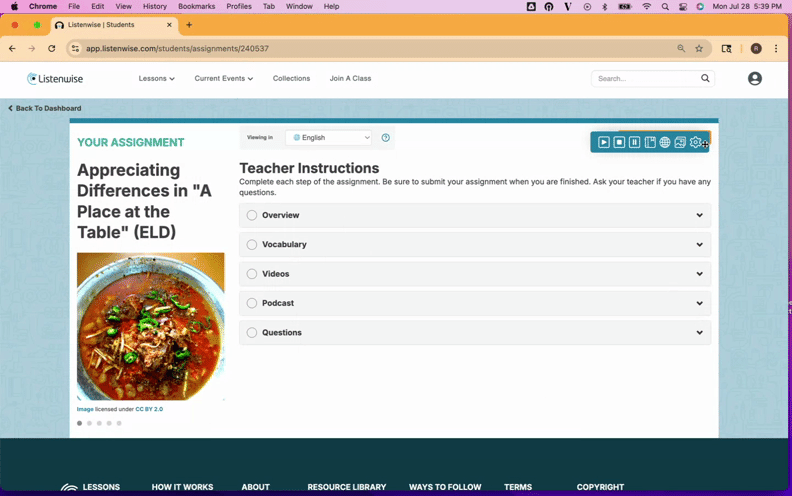Click the Wi-Fi icon in the menu bar

pos(647,7)
